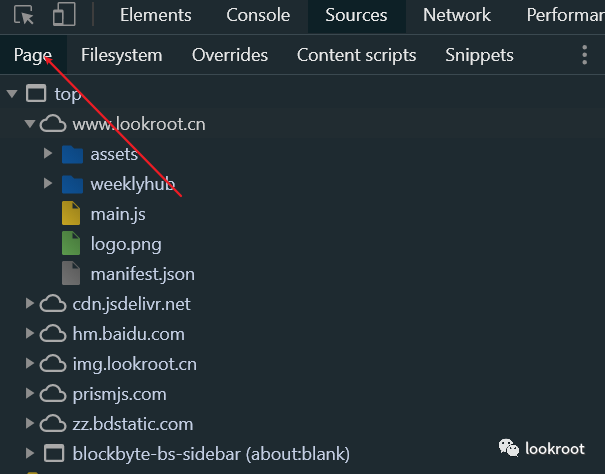Select the zz.bdstatic.com entry
The image size is (605, 474).
click(133, 425)
